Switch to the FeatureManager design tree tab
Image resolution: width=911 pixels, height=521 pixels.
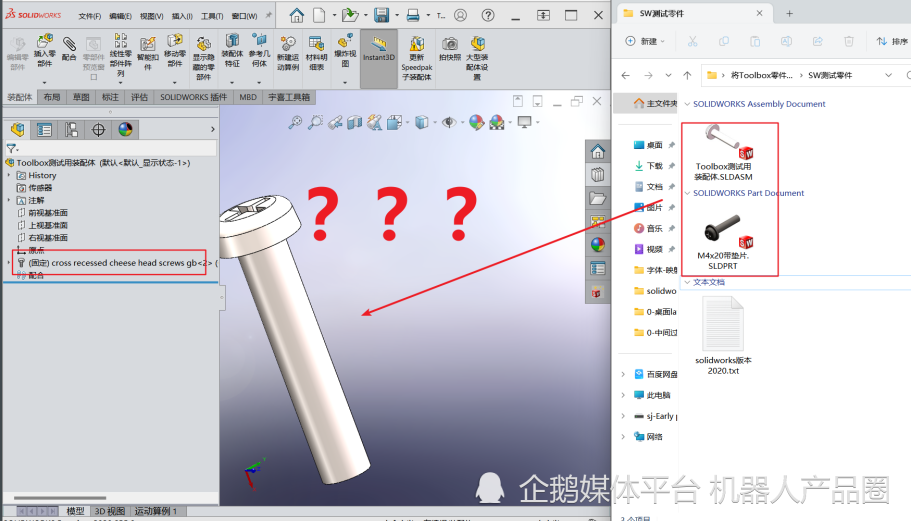pyautogui.click(x=17, y=130)
